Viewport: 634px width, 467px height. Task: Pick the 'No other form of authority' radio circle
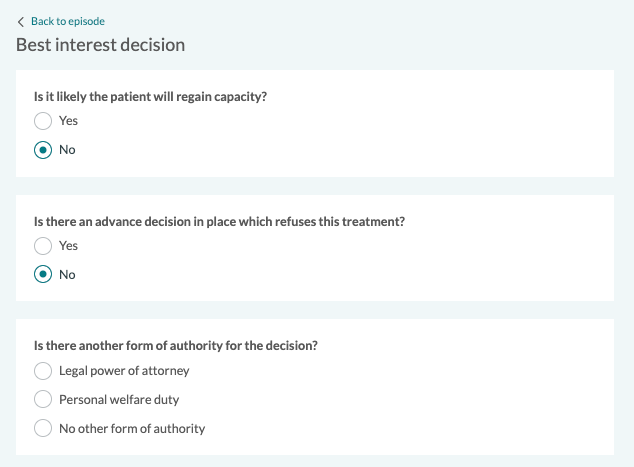click(43, 429)
